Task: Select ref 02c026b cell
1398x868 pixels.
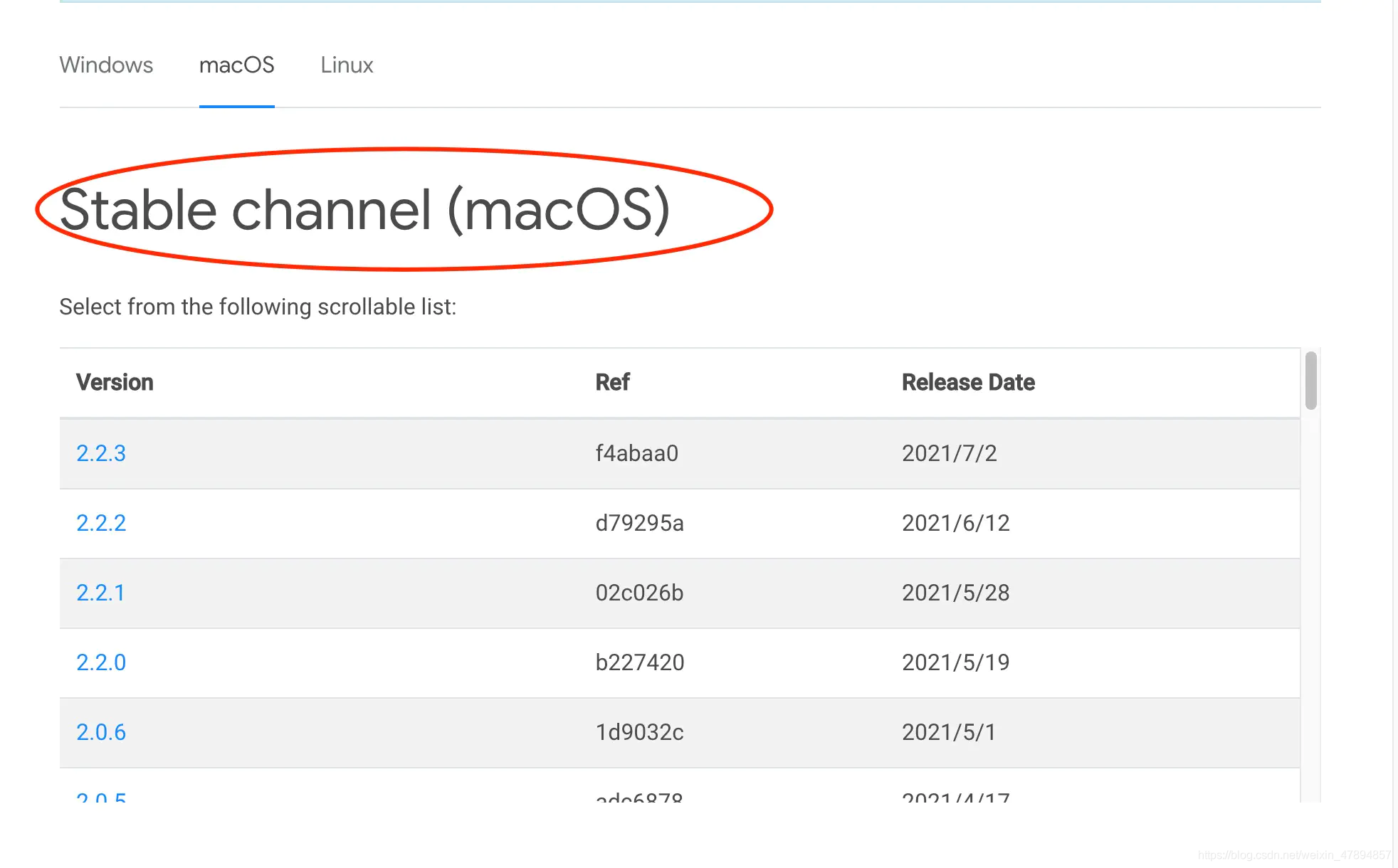Action: pyautogui.click(x=639, y=593)
